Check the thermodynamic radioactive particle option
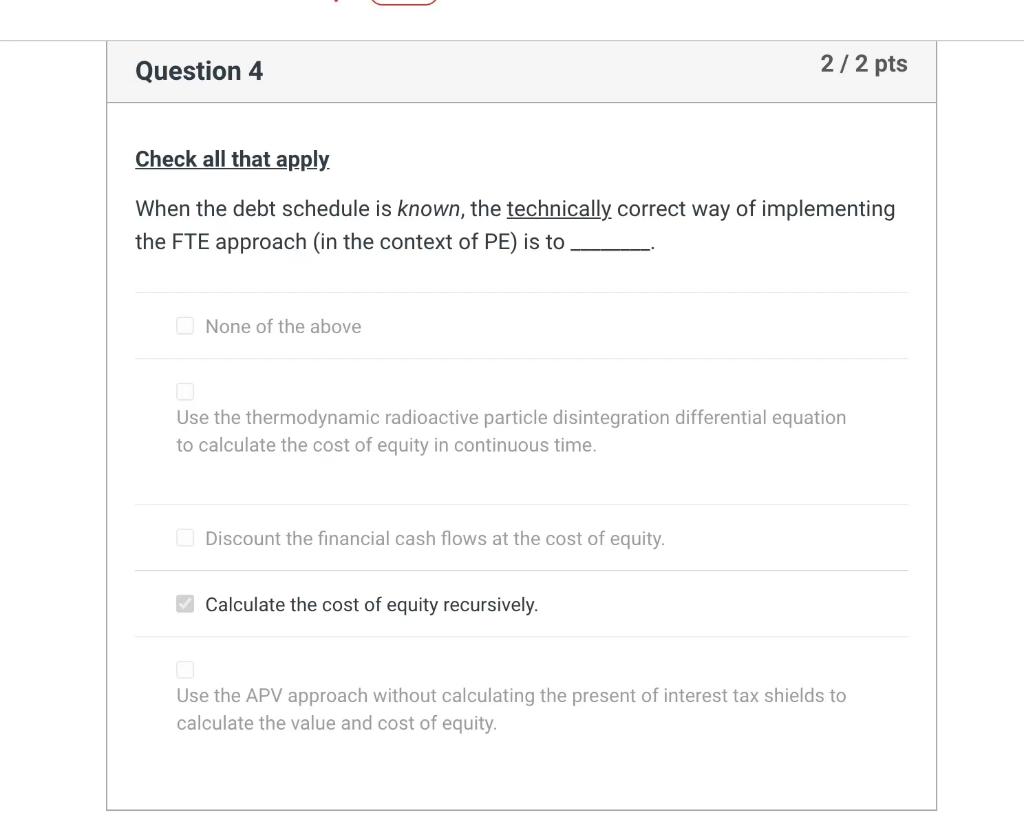This screenshot has height=837, width=1024. [x=185, y=391]
